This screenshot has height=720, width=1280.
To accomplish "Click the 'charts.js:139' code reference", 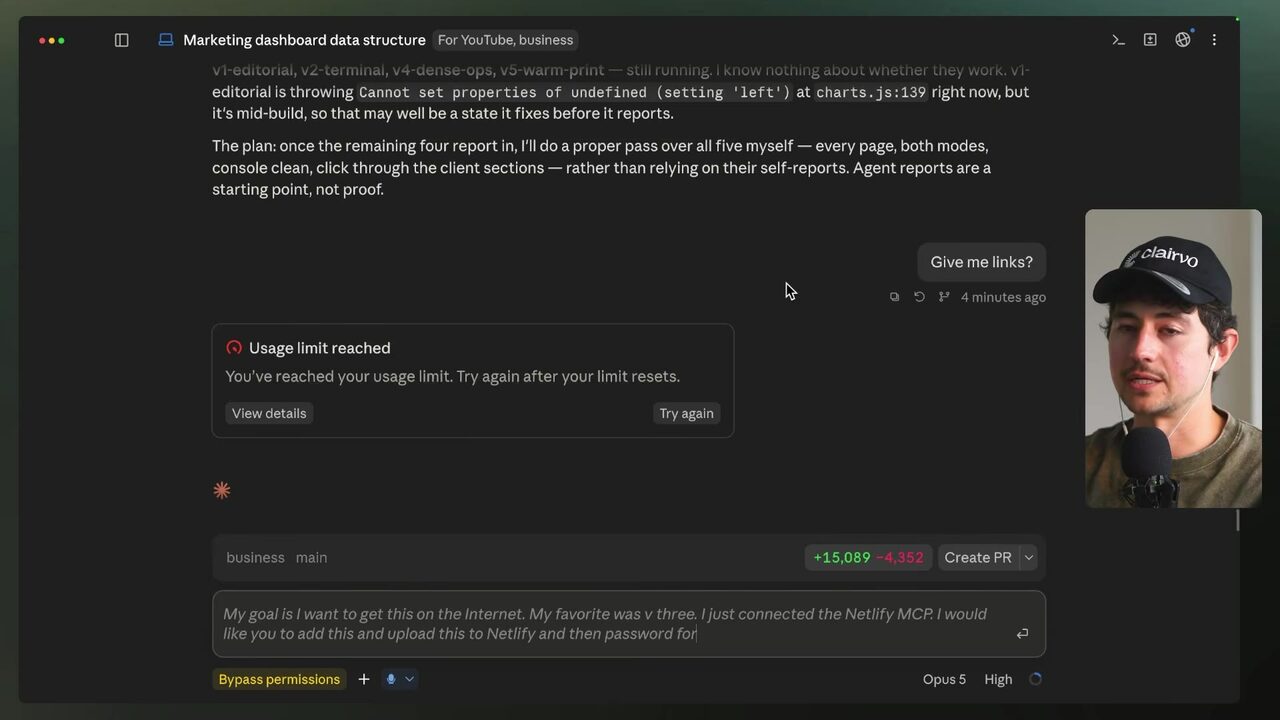I will (x=872, y=92).
